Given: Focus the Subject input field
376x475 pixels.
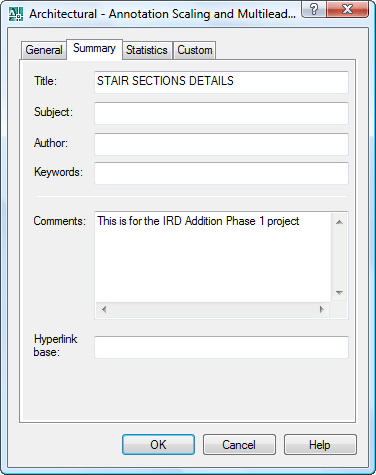Looking at the screenshot, I should pos(221,113).
